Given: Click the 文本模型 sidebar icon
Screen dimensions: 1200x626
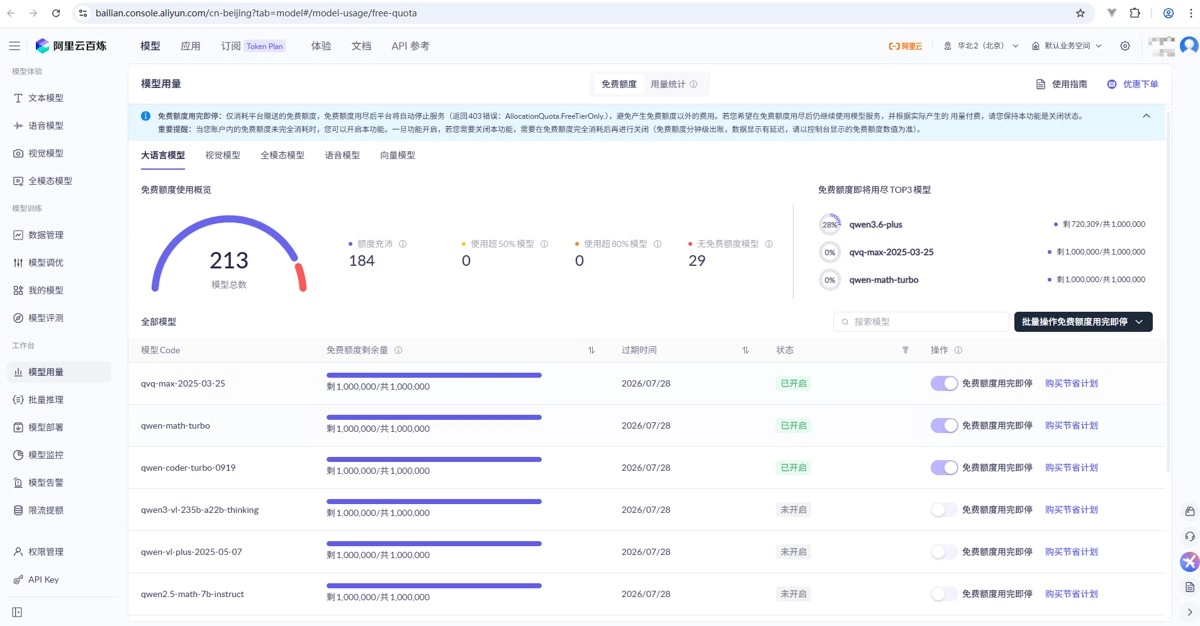Looking at the screenshot, I should pos(18,98).
